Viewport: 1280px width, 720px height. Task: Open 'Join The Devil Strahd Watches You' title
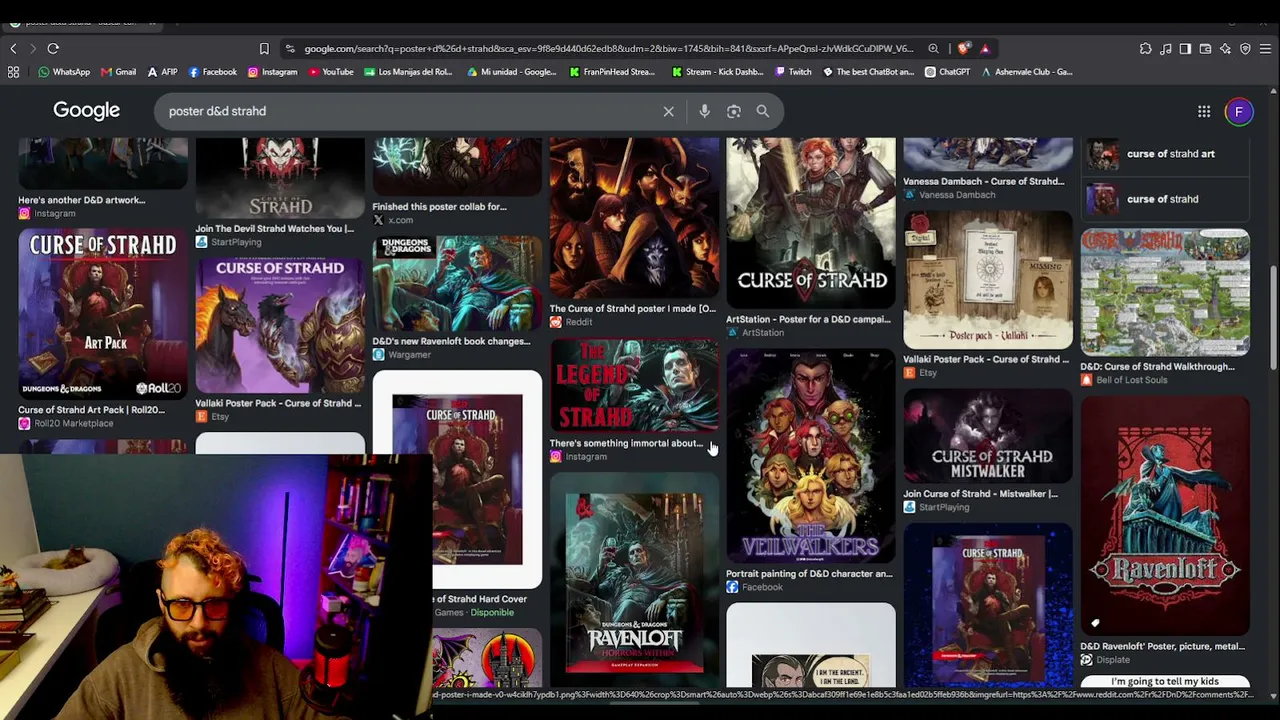(x=274, y=229)
